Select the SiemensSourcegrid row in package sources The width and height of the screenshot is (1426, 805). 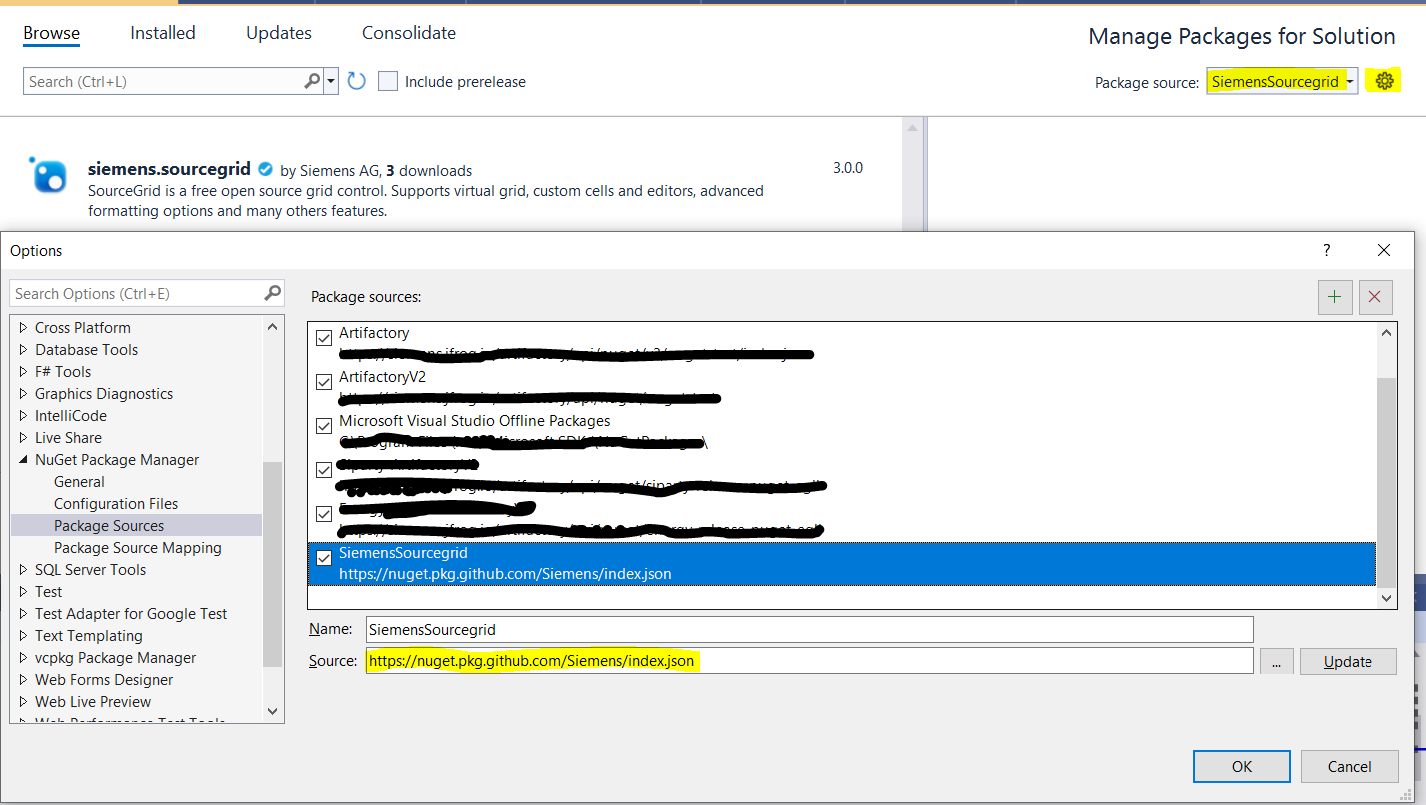pos(842,564)
